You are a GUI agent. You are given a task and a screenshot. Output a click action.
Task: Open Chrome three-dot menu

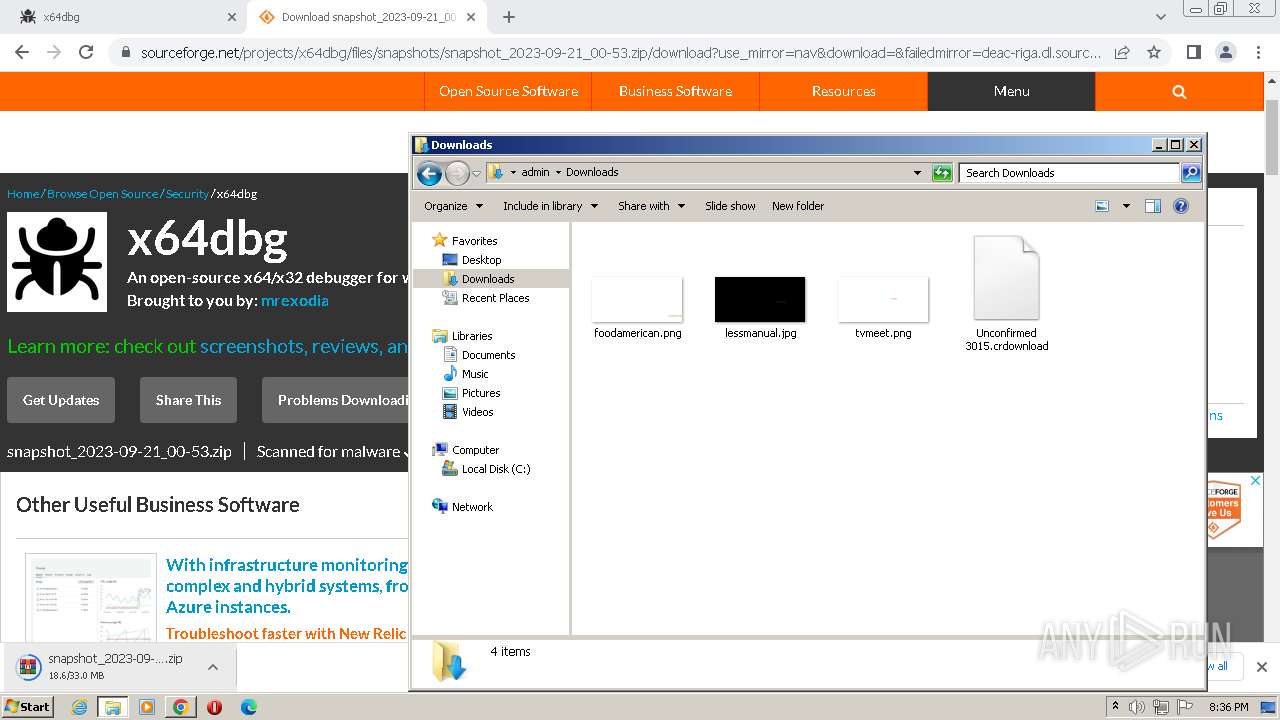[1257, 52]
